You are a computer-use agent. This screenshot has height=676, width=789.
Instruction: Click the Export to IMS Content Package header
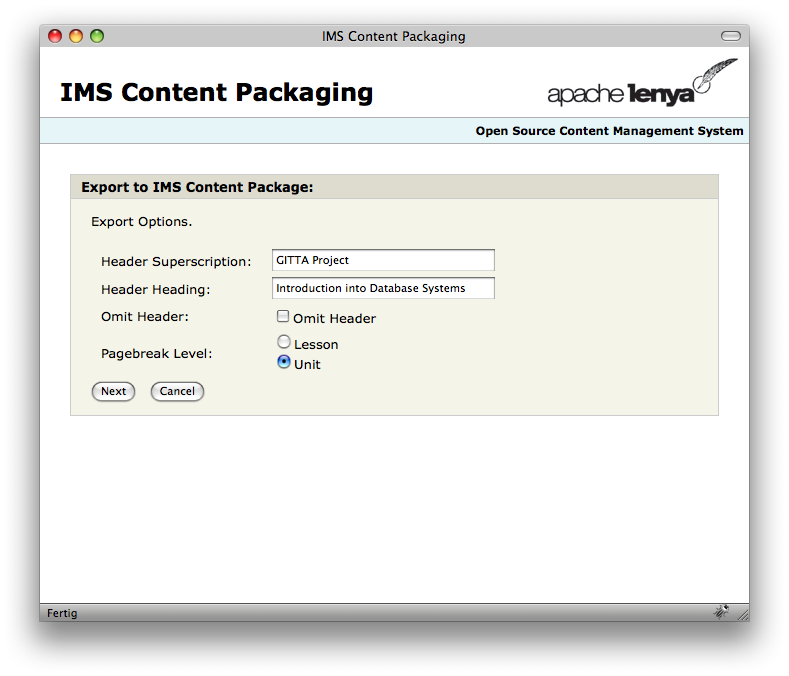[197, 187]
